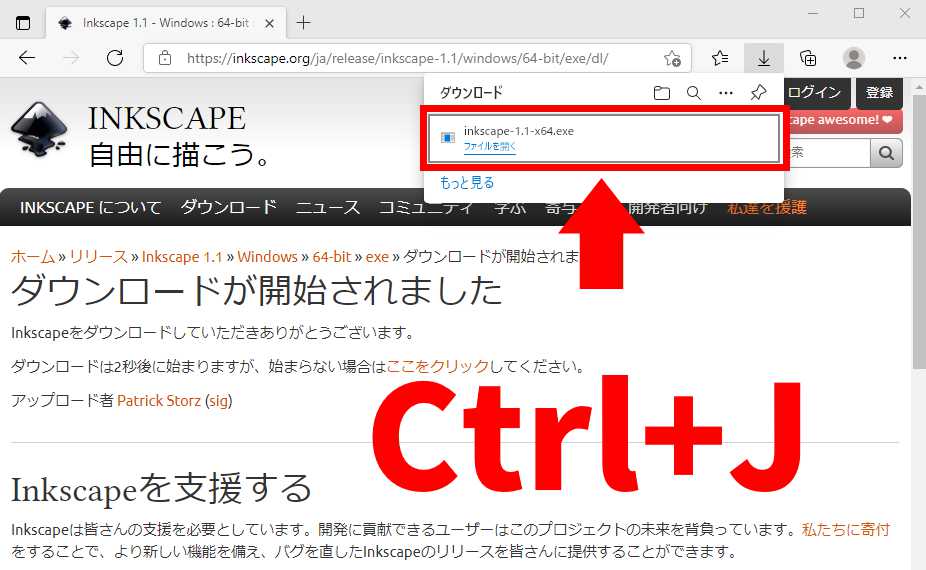Click もっと見る in Downloads panel
The height and width of the screenshot is (570, 926).
(x=467, y=183)
